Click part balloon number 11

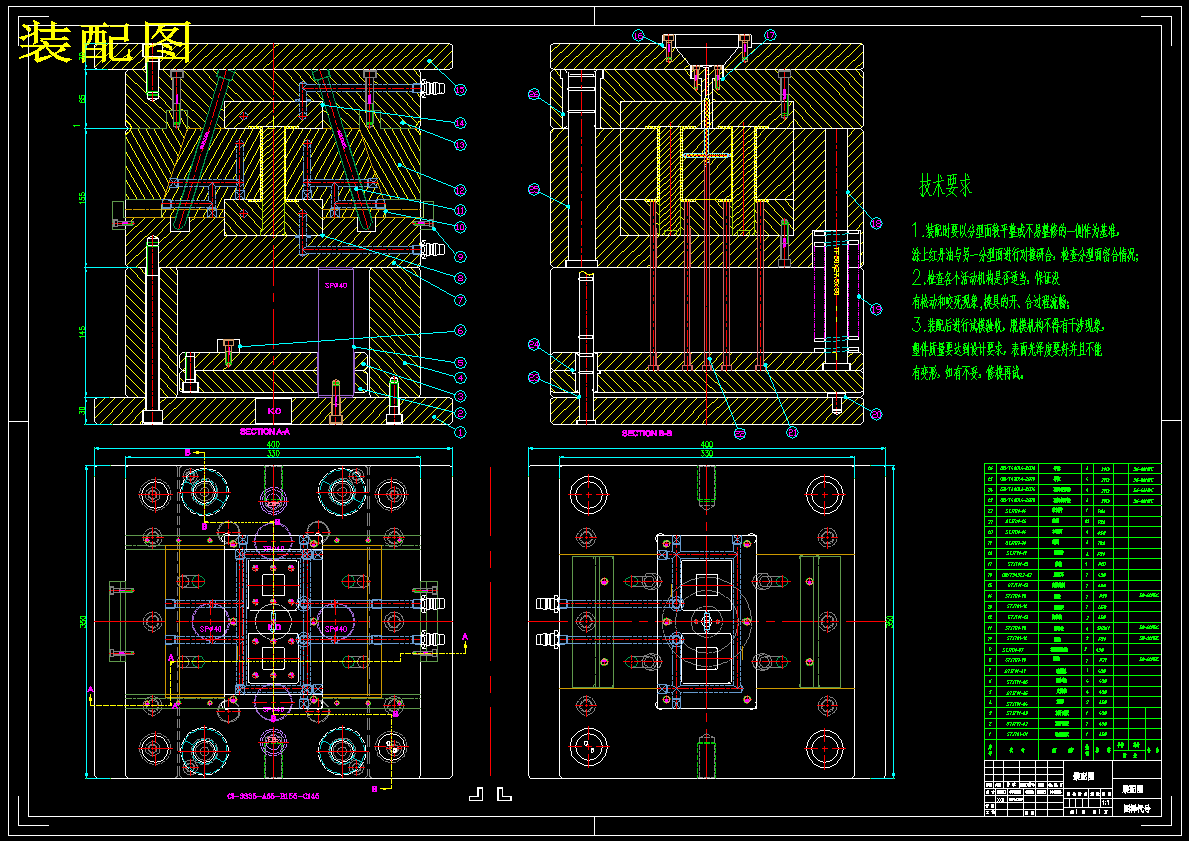click(460, 210)
